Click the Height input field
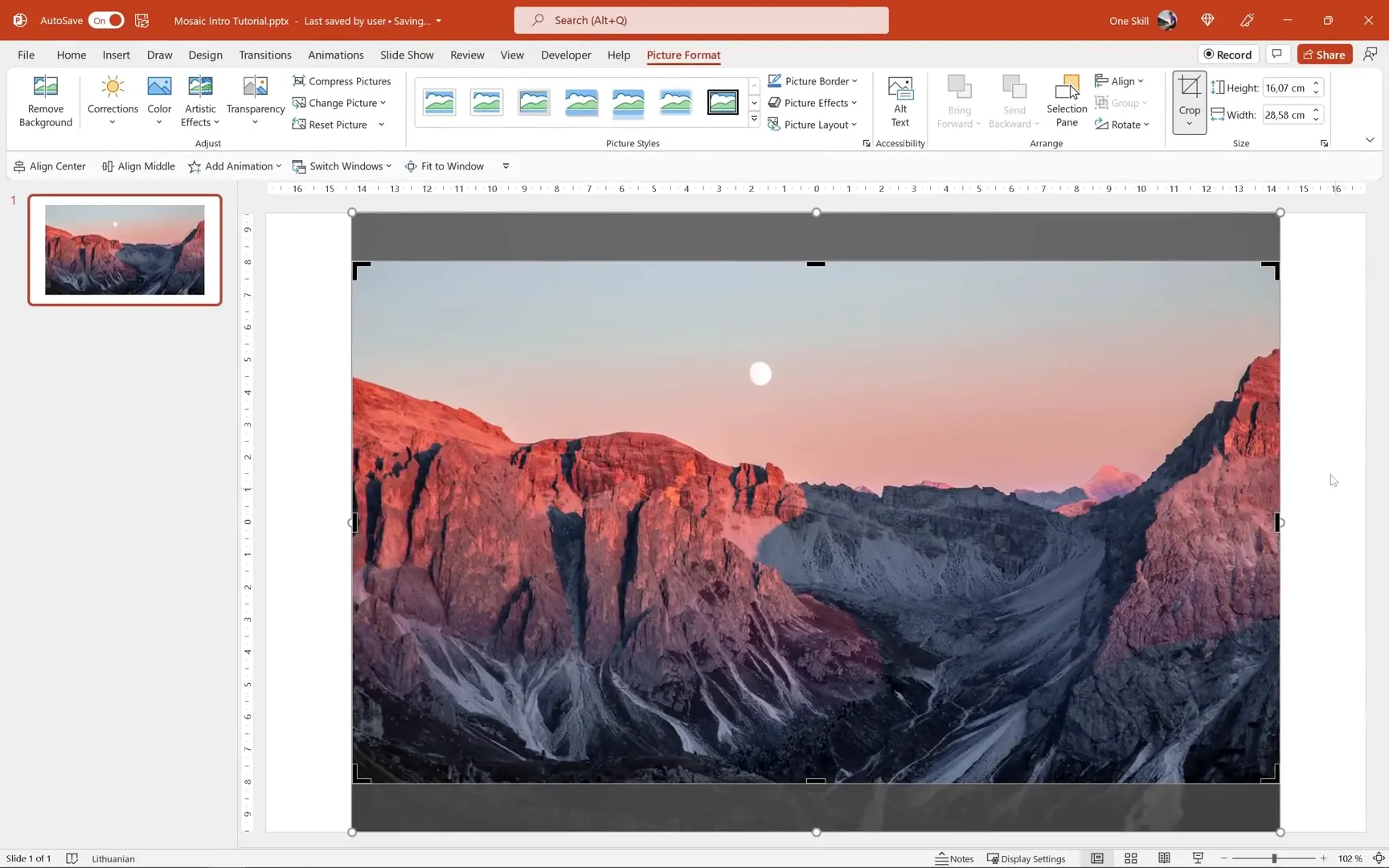1389x868 pixels. point(1285,88)
